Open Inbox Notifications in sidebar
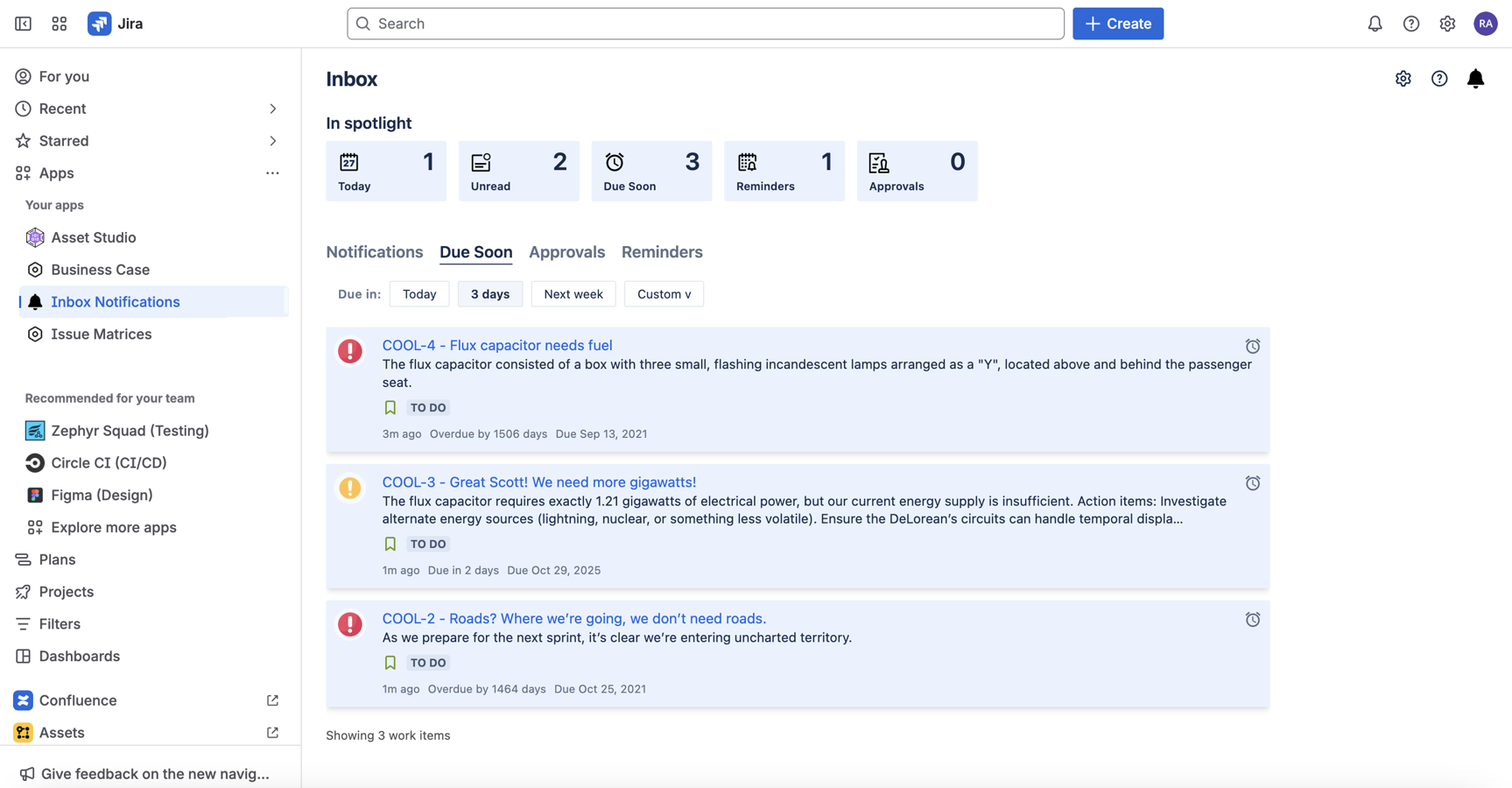 [x=153, y=302]
